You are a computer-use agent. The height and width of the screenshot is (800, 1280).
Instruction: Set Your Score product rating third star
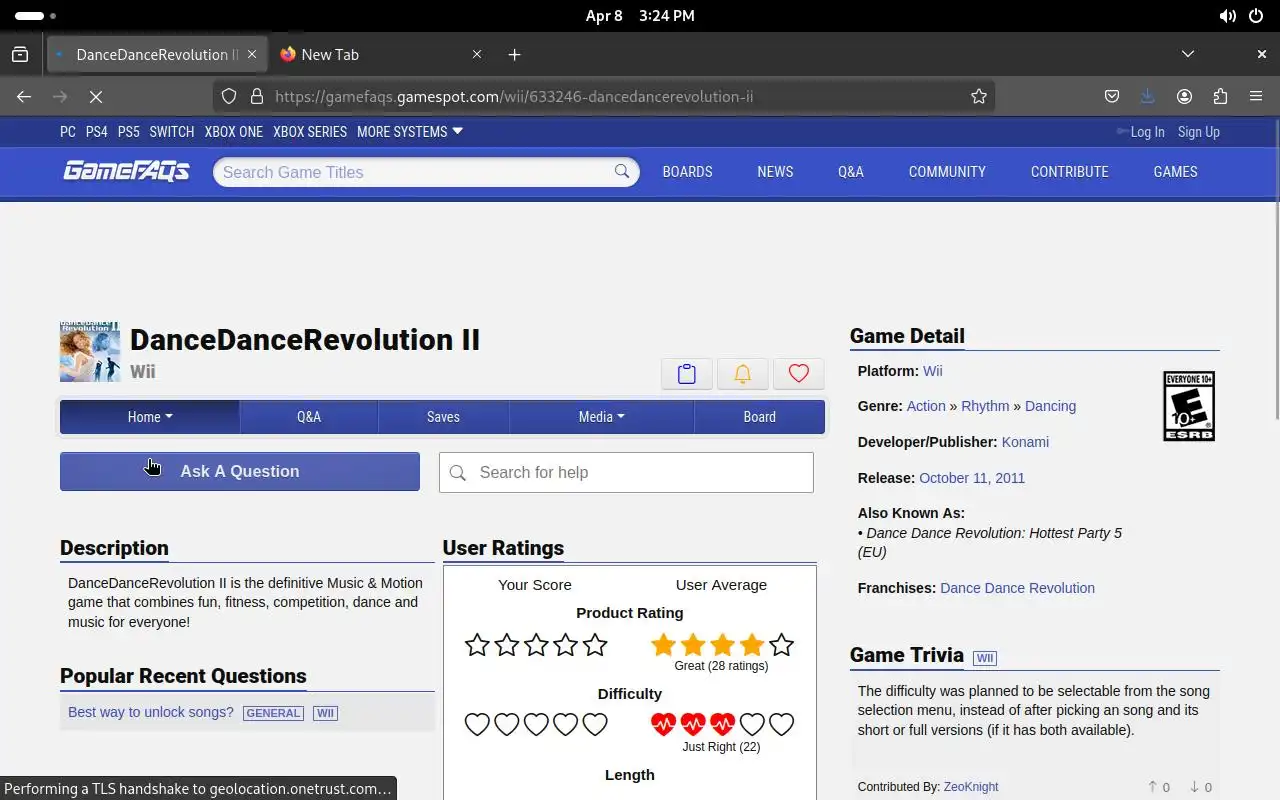(536, 645)
